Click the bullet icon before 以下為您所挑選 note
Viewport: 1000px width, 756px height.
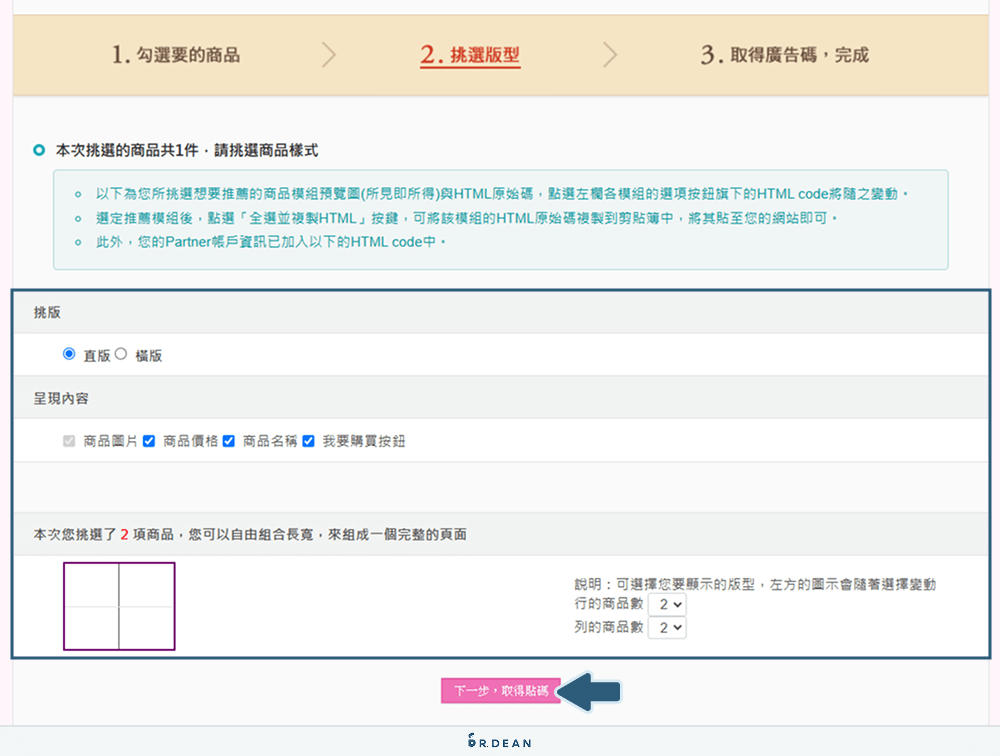pyautogui.click(x=77, y=194)
